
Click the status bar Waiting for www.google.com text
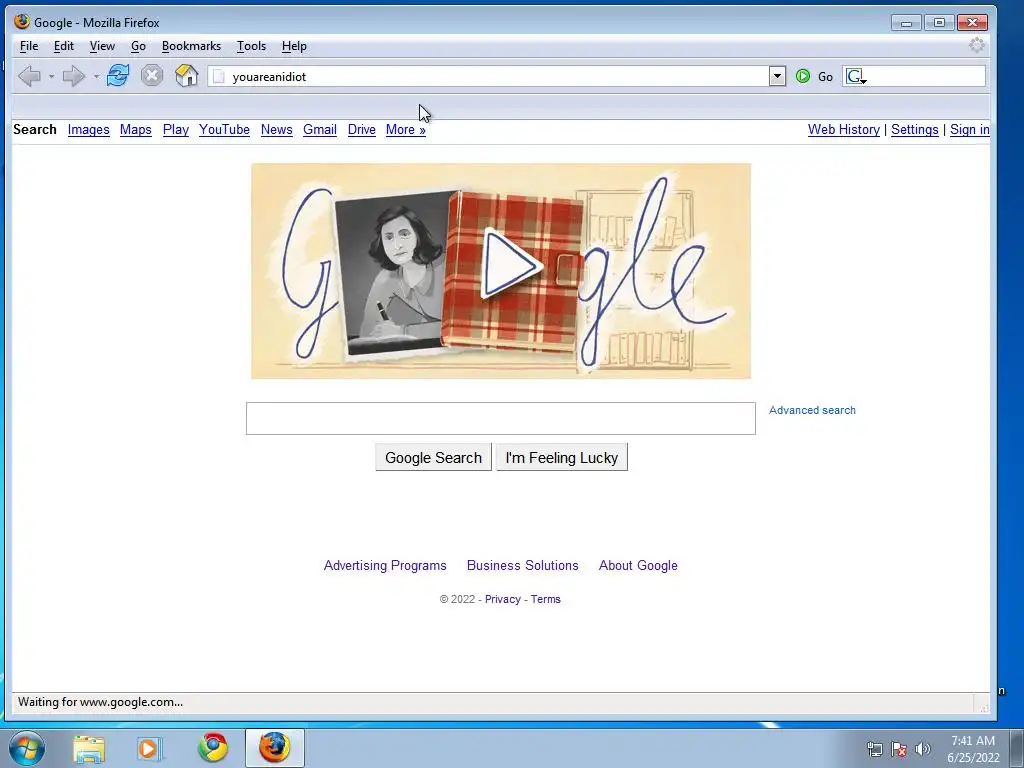click(101, 702)
